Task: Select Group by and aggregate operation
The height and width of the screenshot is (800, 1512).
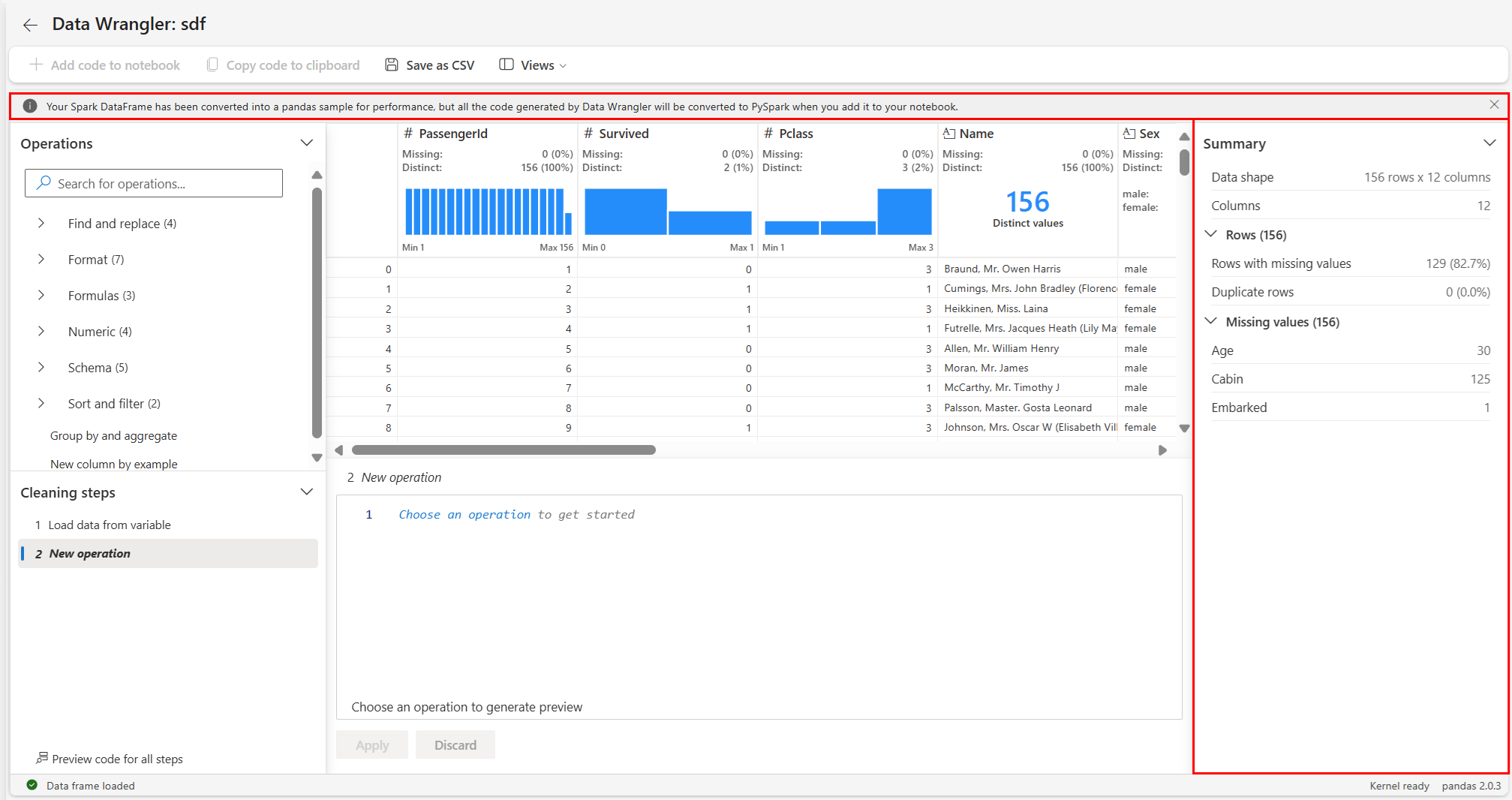Action: click(113, 435)
